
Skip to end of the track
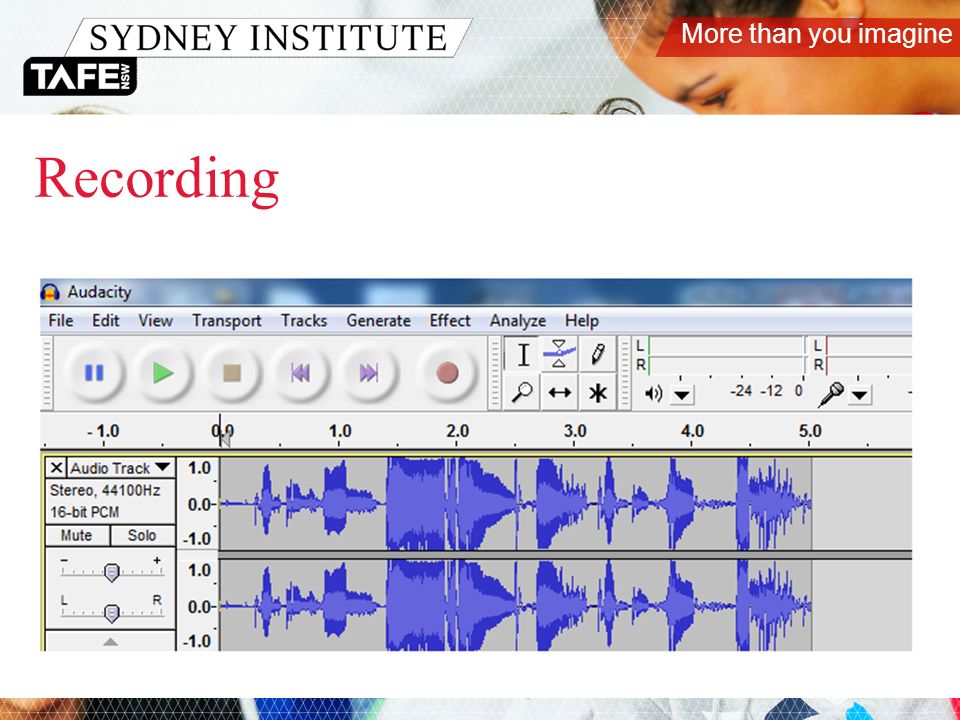(369, 373)
